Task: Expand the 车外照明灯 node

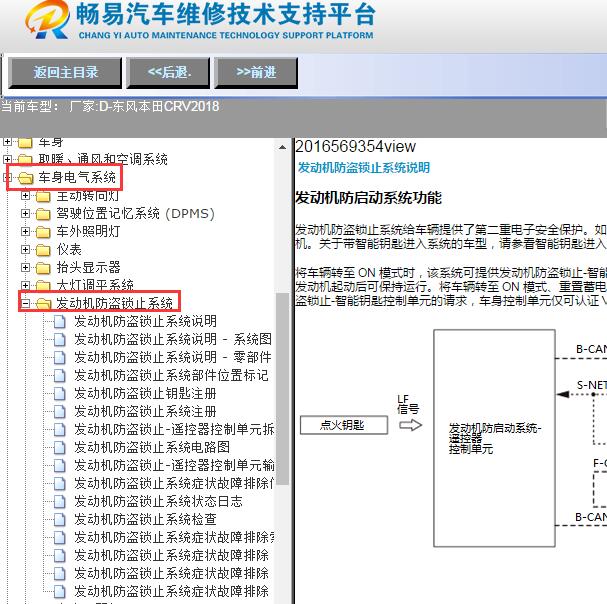Action: click(26, 232)
